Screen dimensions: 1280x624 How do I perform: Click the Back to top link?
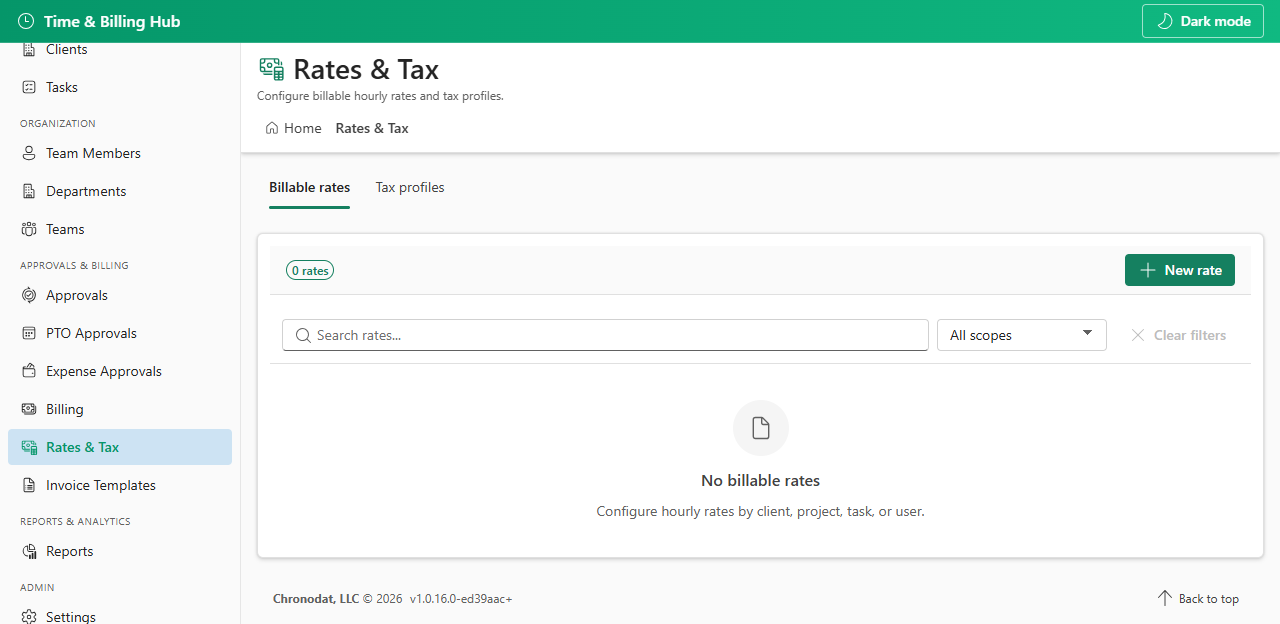(1198, 598)
